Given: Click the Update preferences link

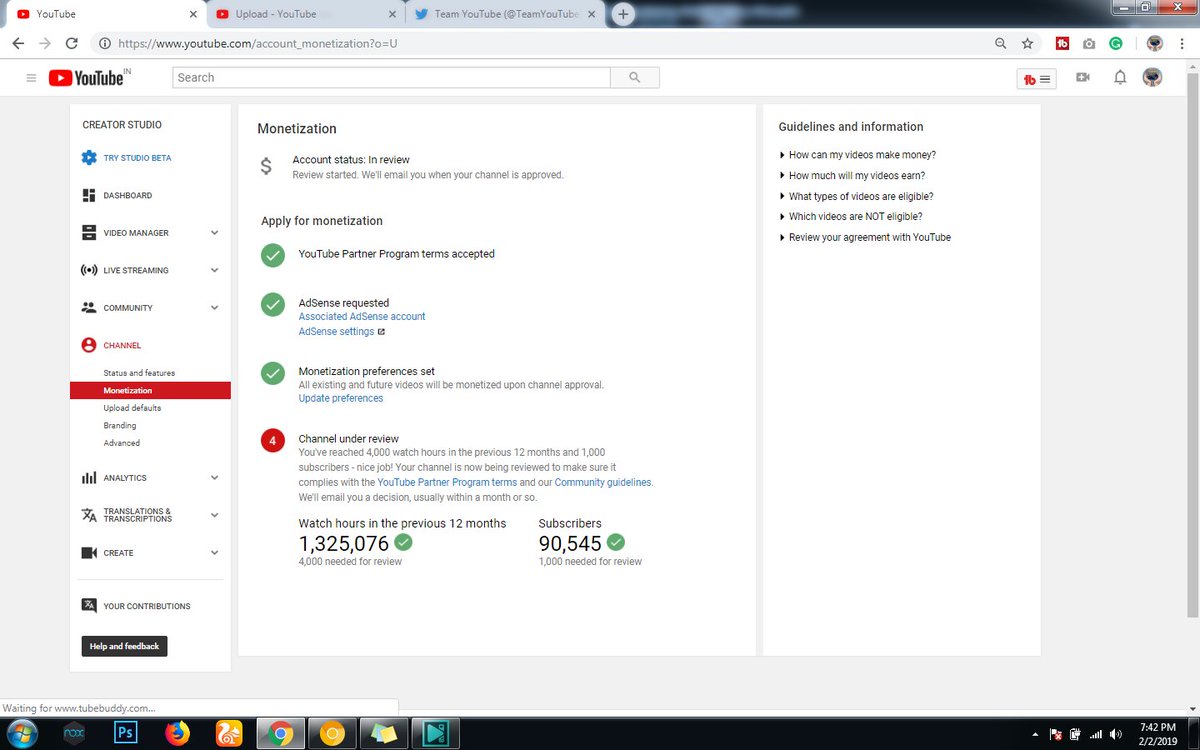Looking at the screenshot, I should point(341,398).
